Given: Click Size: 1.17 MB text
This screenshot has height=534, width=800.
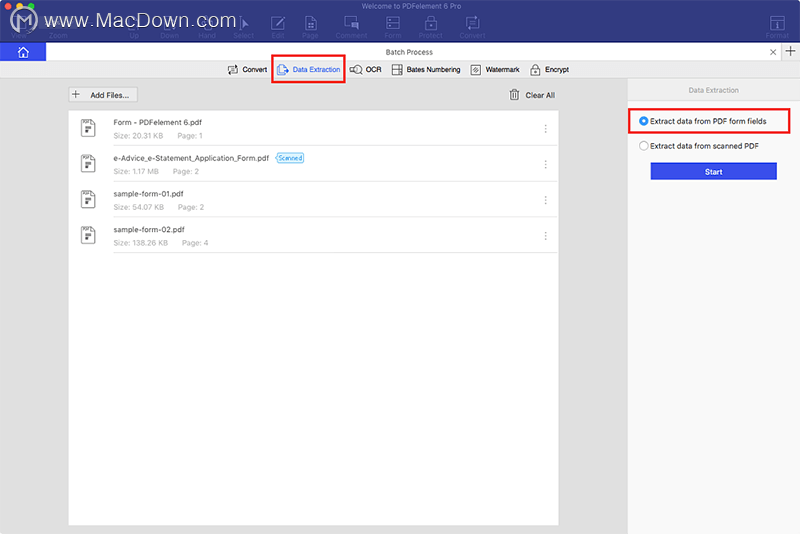Looking at the screenshot, I should 136,171.
